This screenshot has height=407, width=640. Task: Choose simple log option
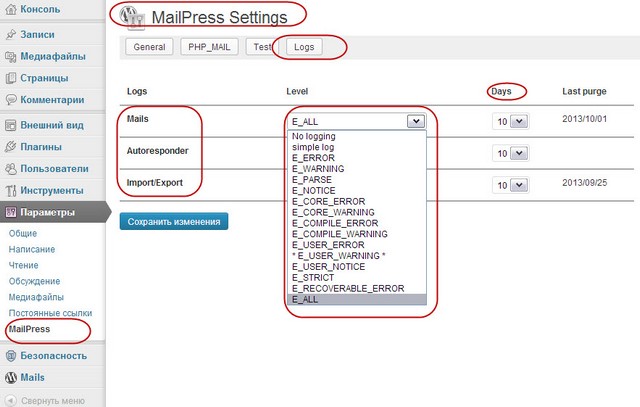(x=357, y=147)
